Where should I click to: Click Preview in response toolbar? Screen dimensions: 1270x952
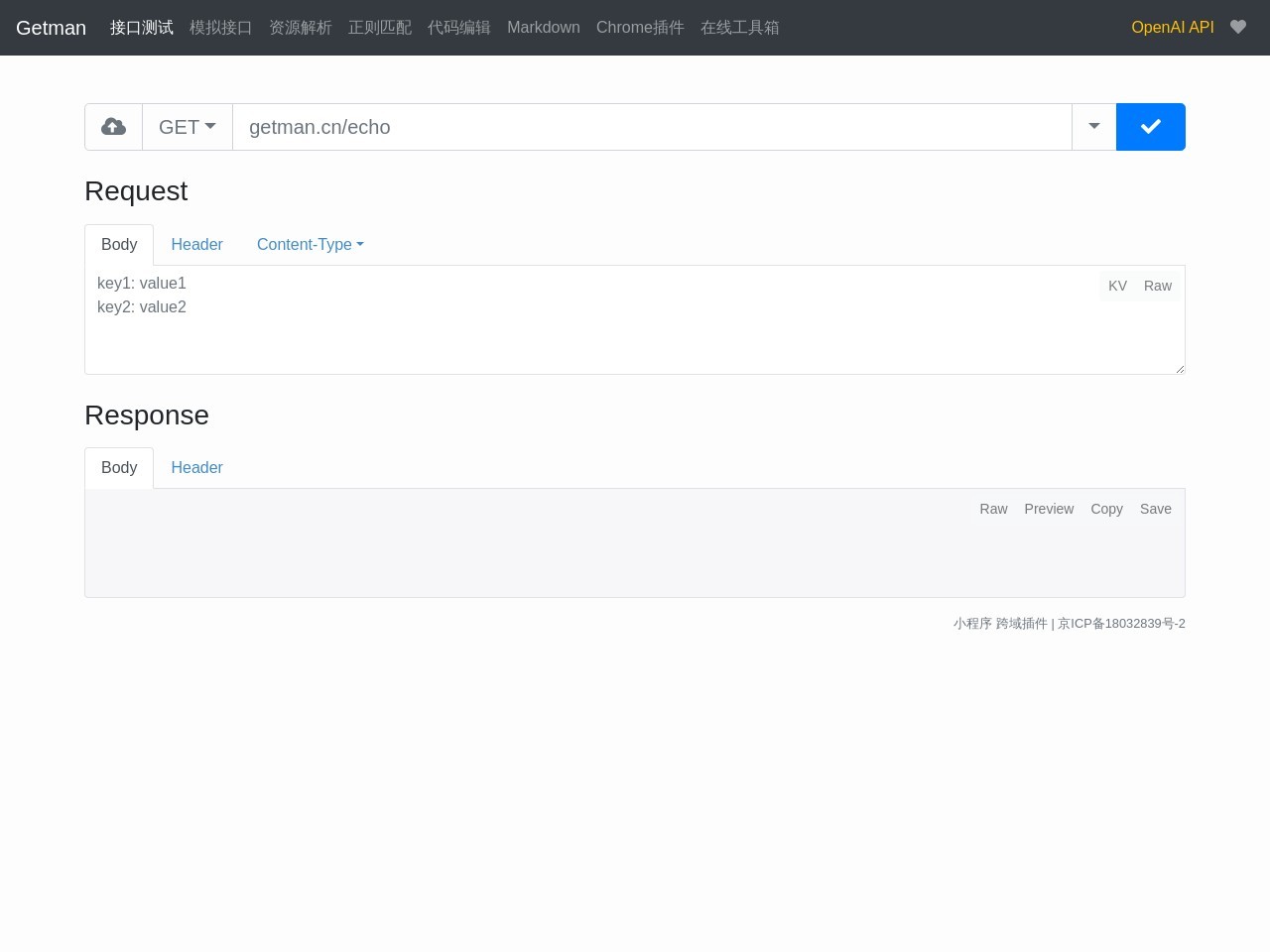tap(1049, 509)
